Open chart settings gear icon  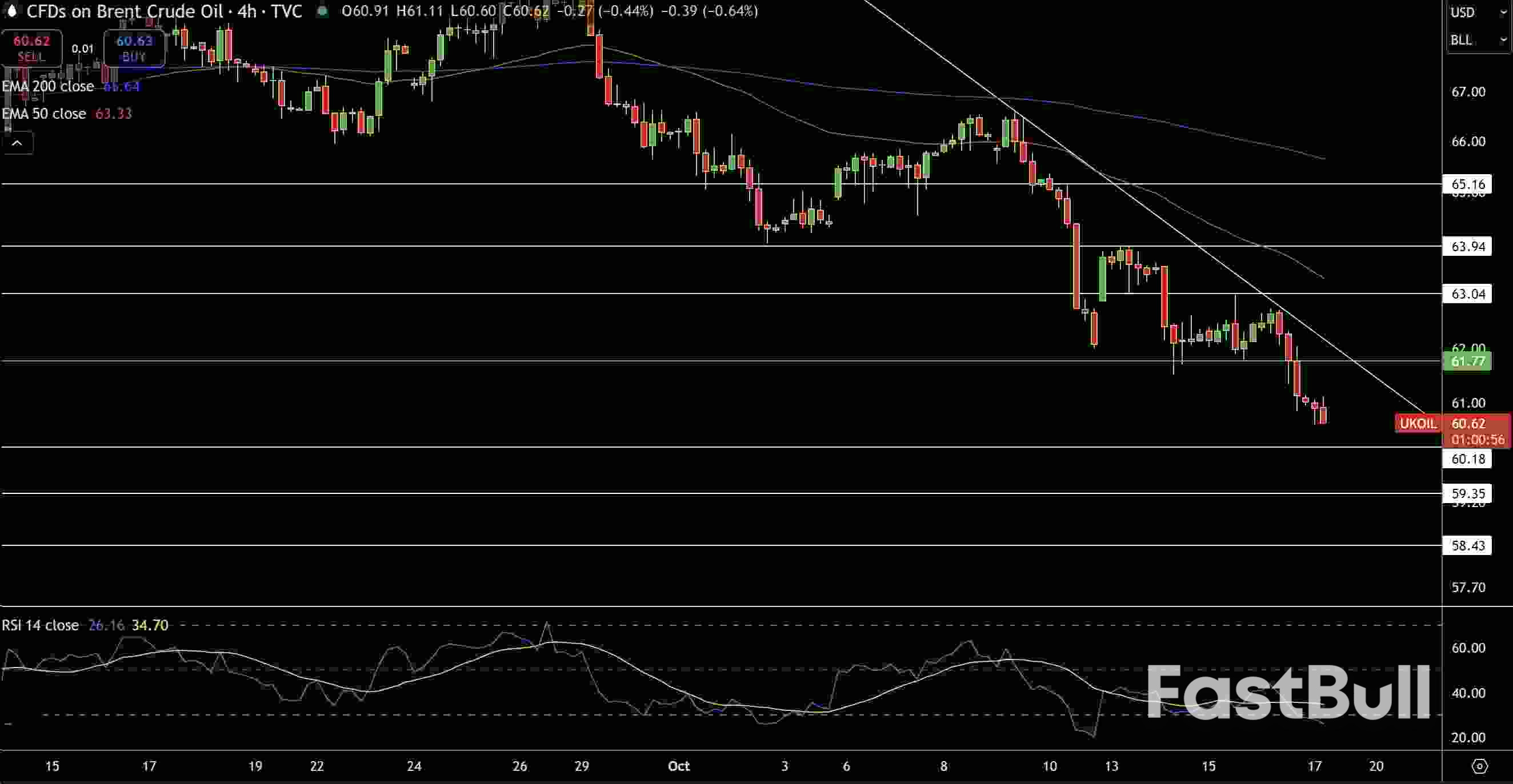[1479, 766]
